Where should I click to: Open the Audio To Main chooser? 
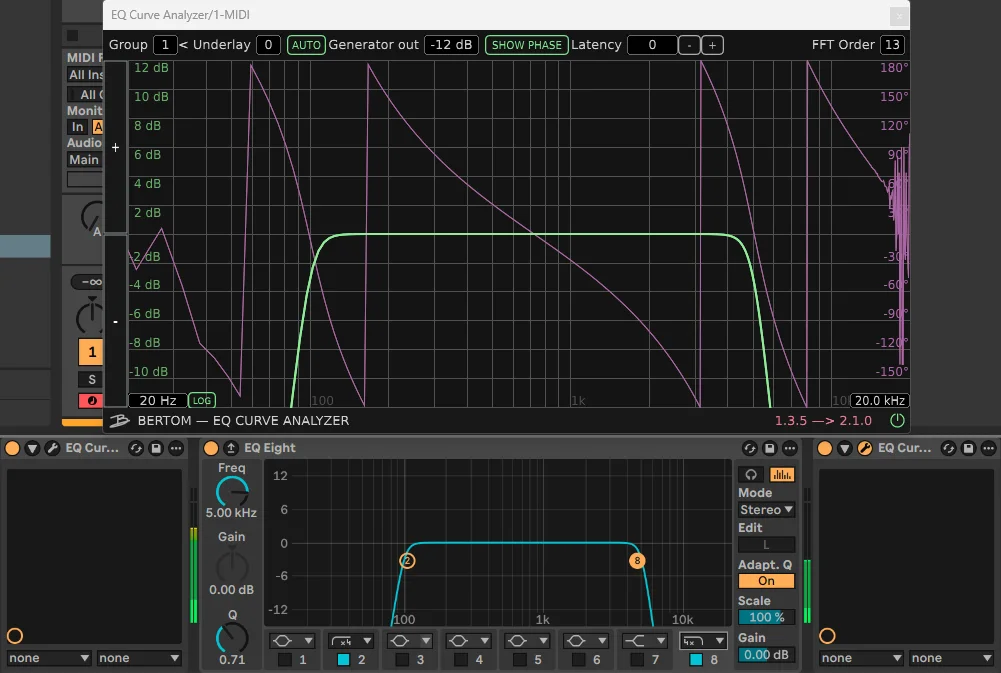pyautogui.click(x=84, y=159)
